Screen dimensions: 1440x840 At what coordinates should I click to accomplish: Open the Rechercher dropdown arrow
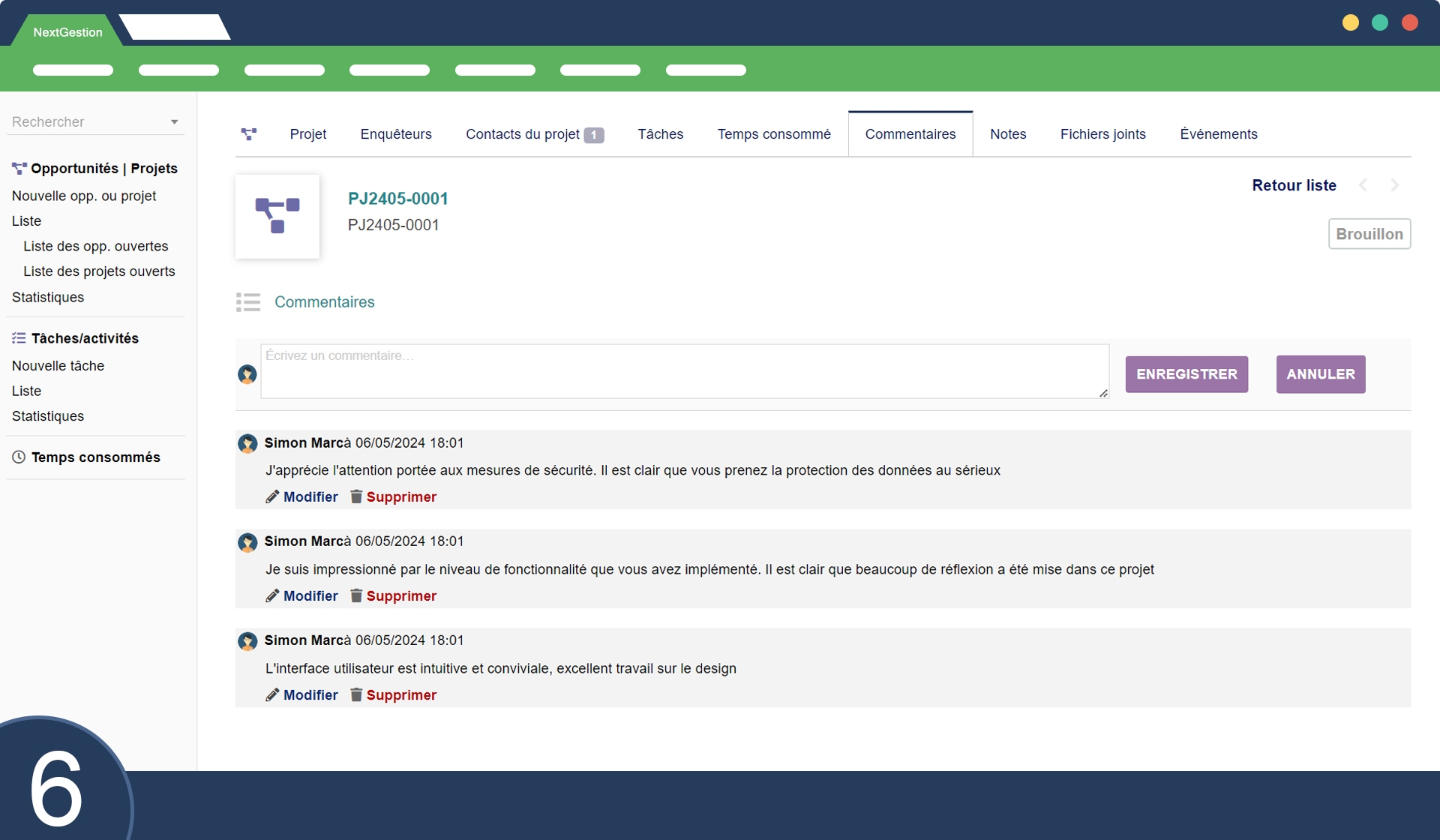(x=174, y=122)
